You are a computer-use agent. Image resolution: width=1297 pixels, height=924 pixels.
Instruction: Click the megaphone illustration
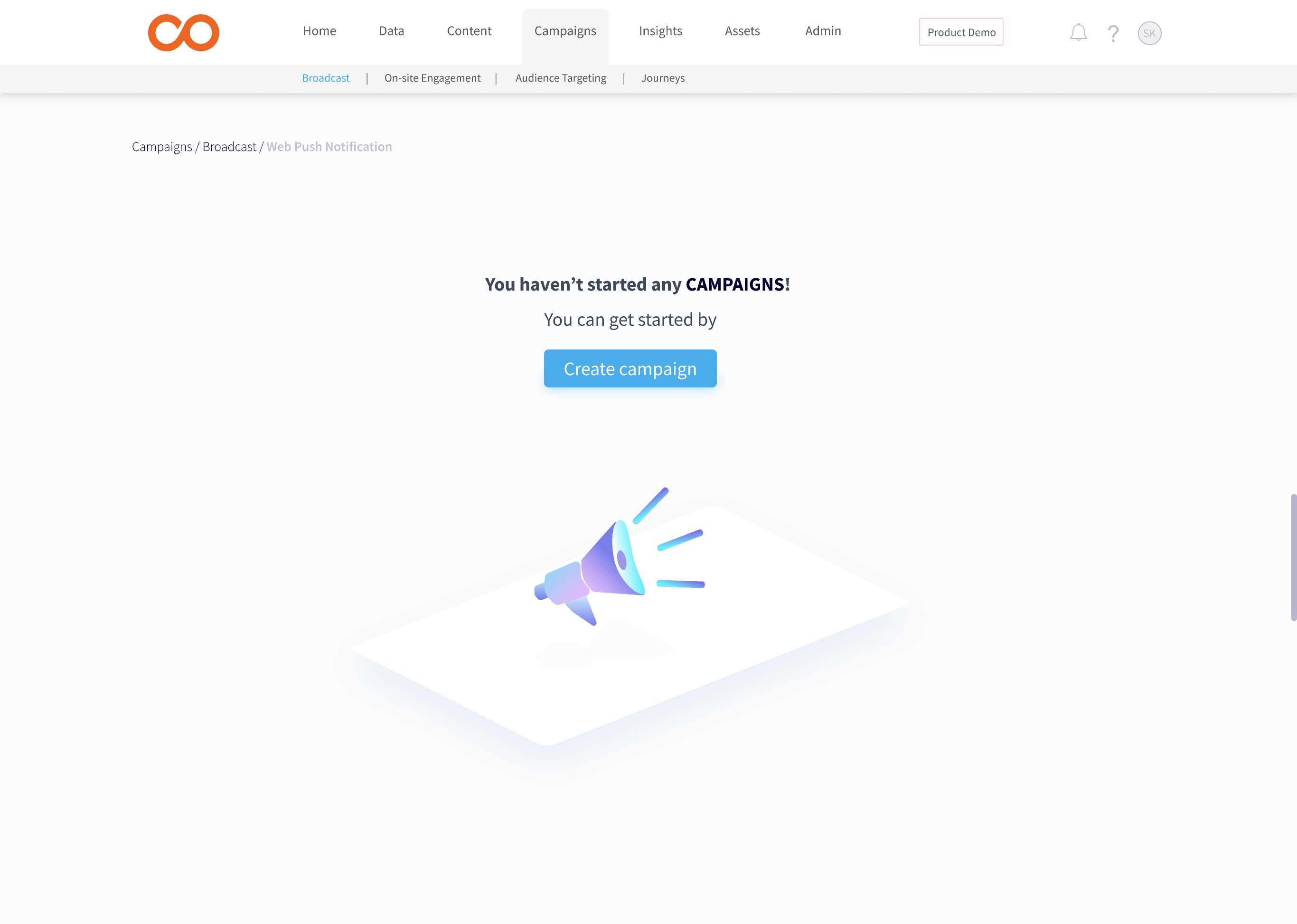click(620, 557)
